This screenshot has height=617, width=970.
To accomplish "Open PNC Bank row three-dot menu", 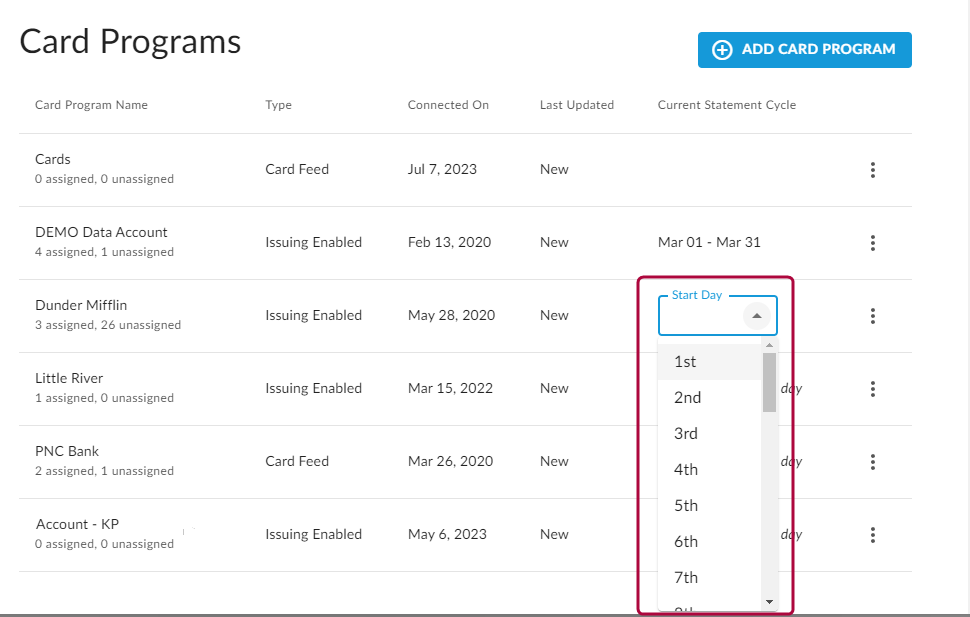I will [873, 462].
